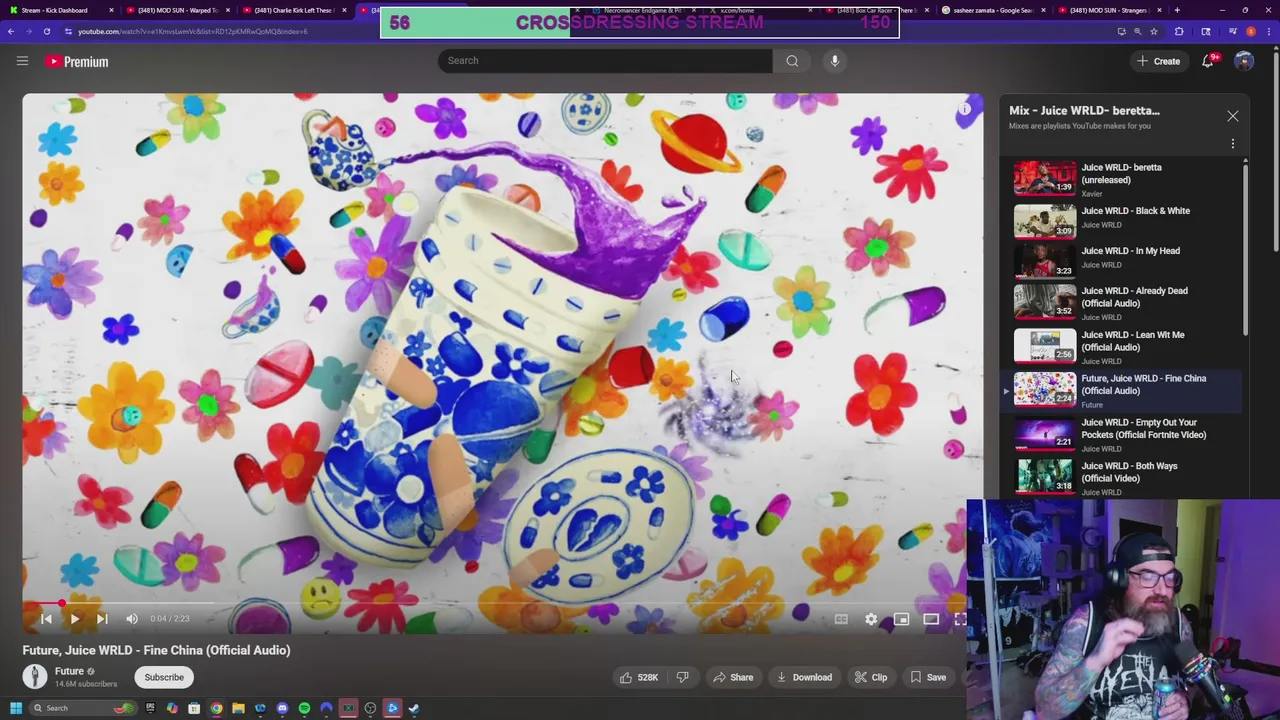This screenshot has height=720, width=1280.
Task: Open File Explorer from the taskbar
Action: click(238, 708)
